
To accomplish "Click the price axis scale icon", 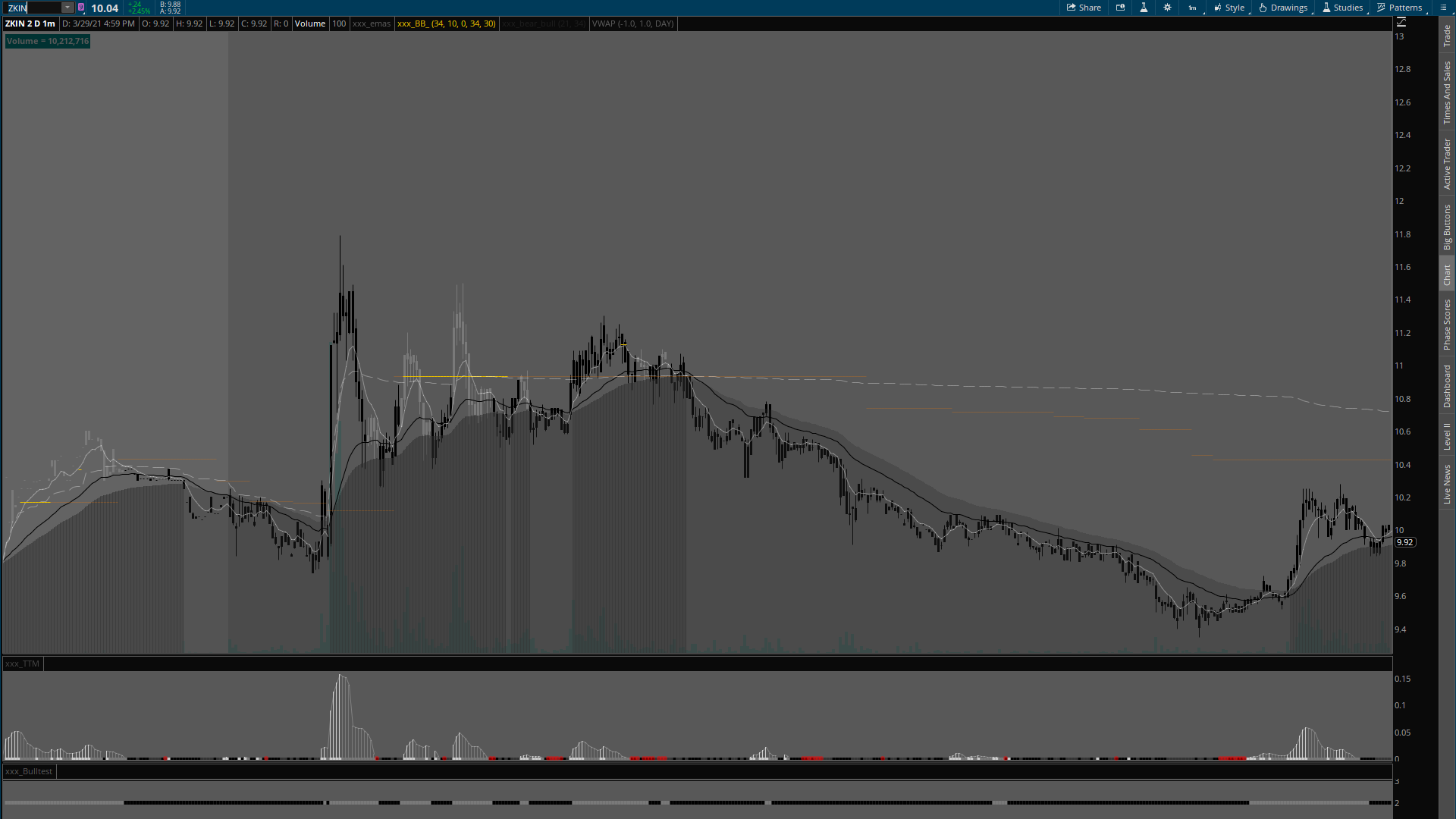I will tap(1401, 23).
